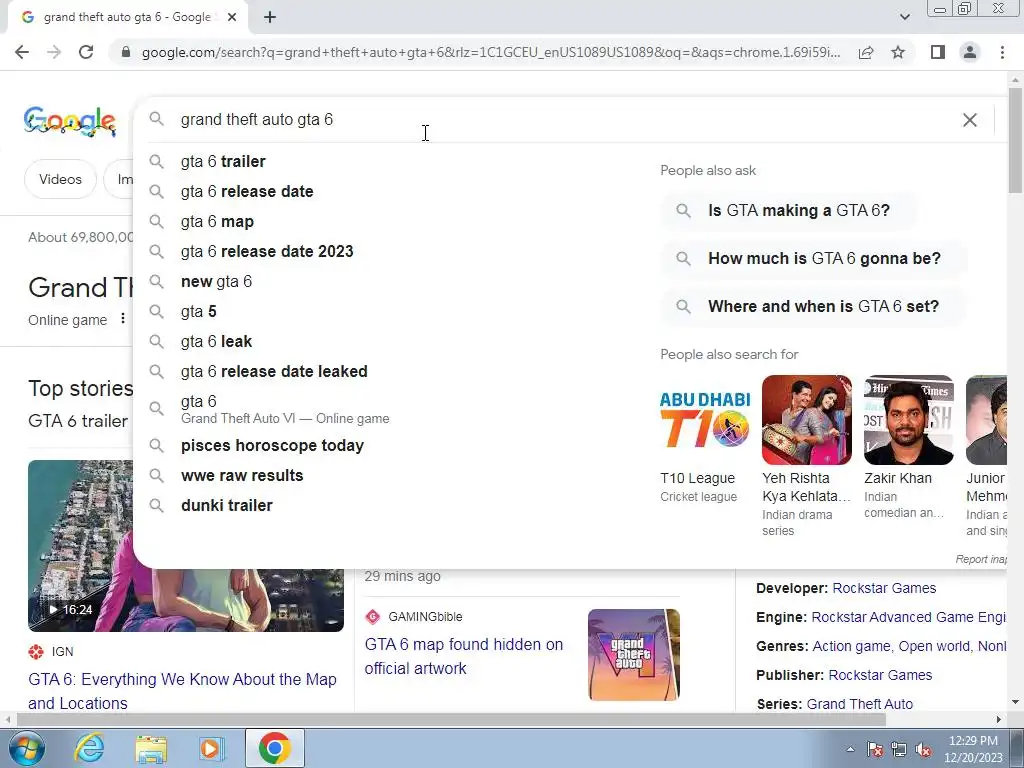Open Rockstar Games developer link
The height and width of the screenshot is (768, 1024).
tap(884, 588)
